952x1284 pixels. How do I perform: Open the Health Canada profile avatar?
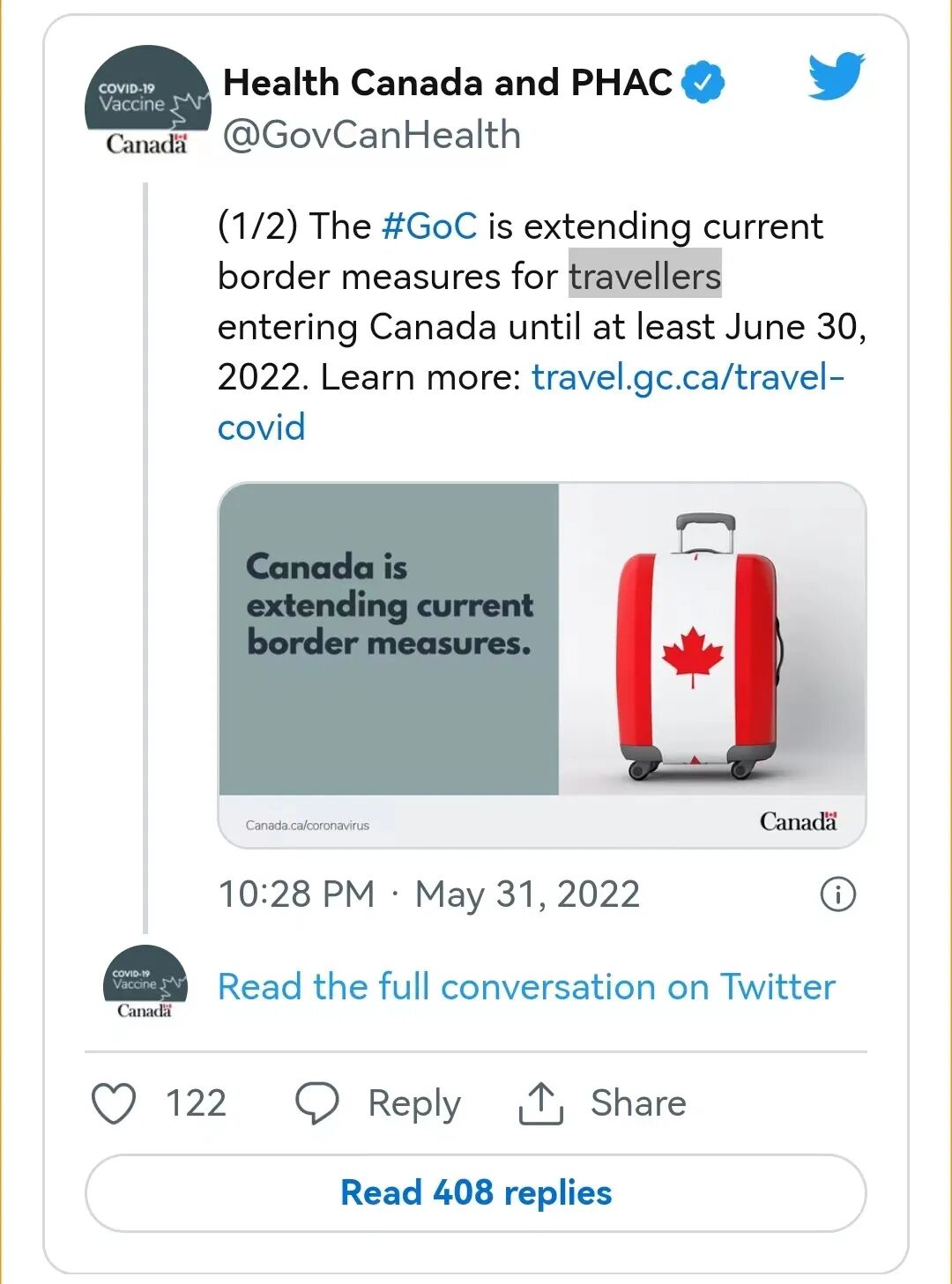(147, 101)
